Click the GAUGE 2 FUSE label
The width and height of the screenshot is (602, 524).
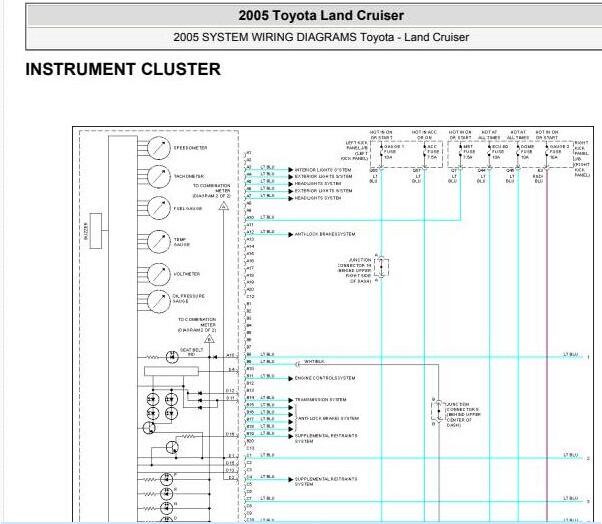point(559,152)
